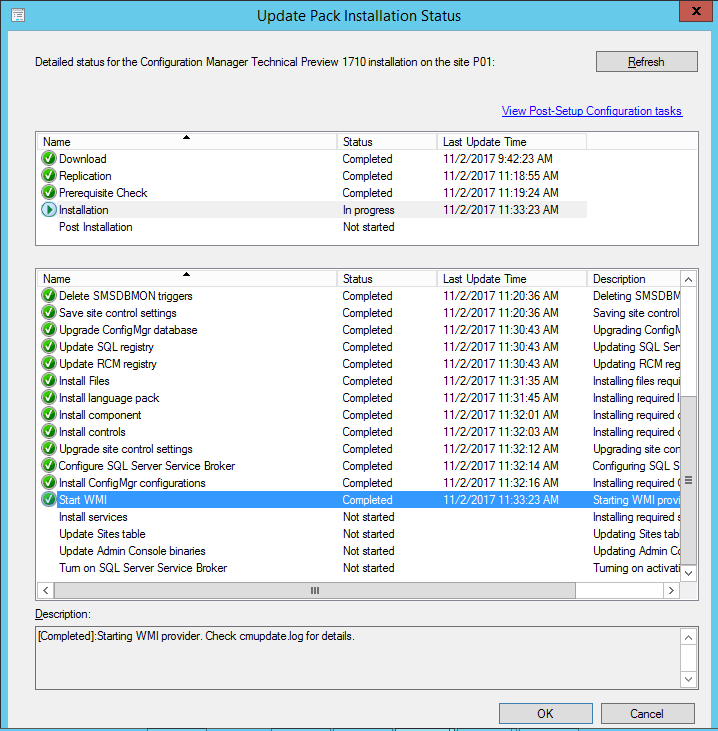Select the Download phase row
Image resolution: width=718 pixels, height=731 pixels.
pos(313,159)
